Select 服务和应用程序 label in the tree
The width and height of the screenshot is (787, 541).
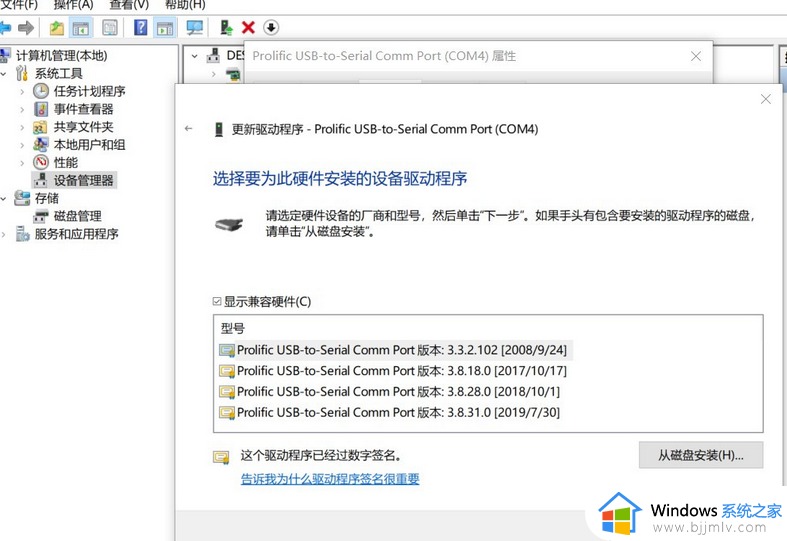(76, 234)
